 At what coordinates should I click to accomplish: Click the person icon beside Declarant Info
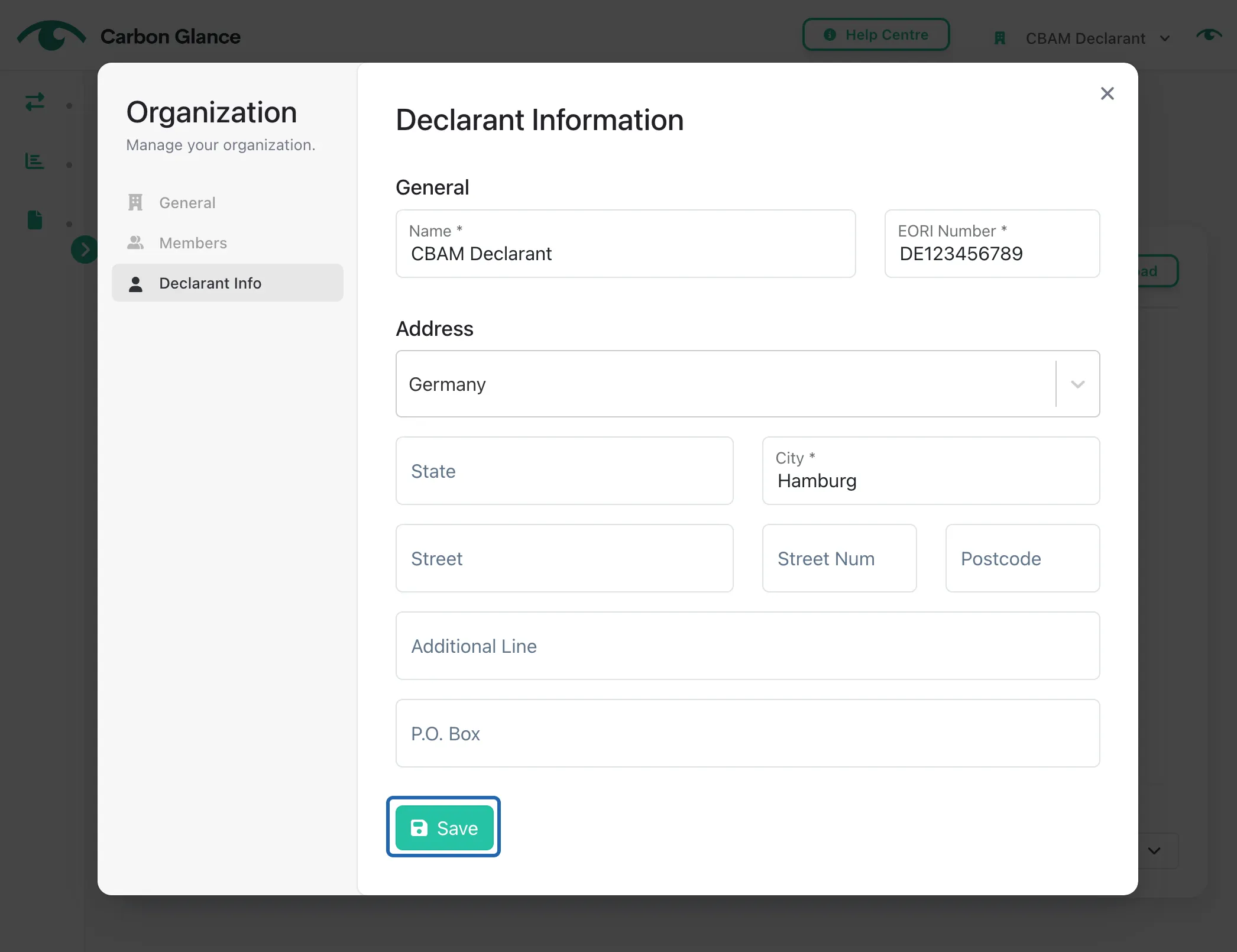tap(135, 284)
